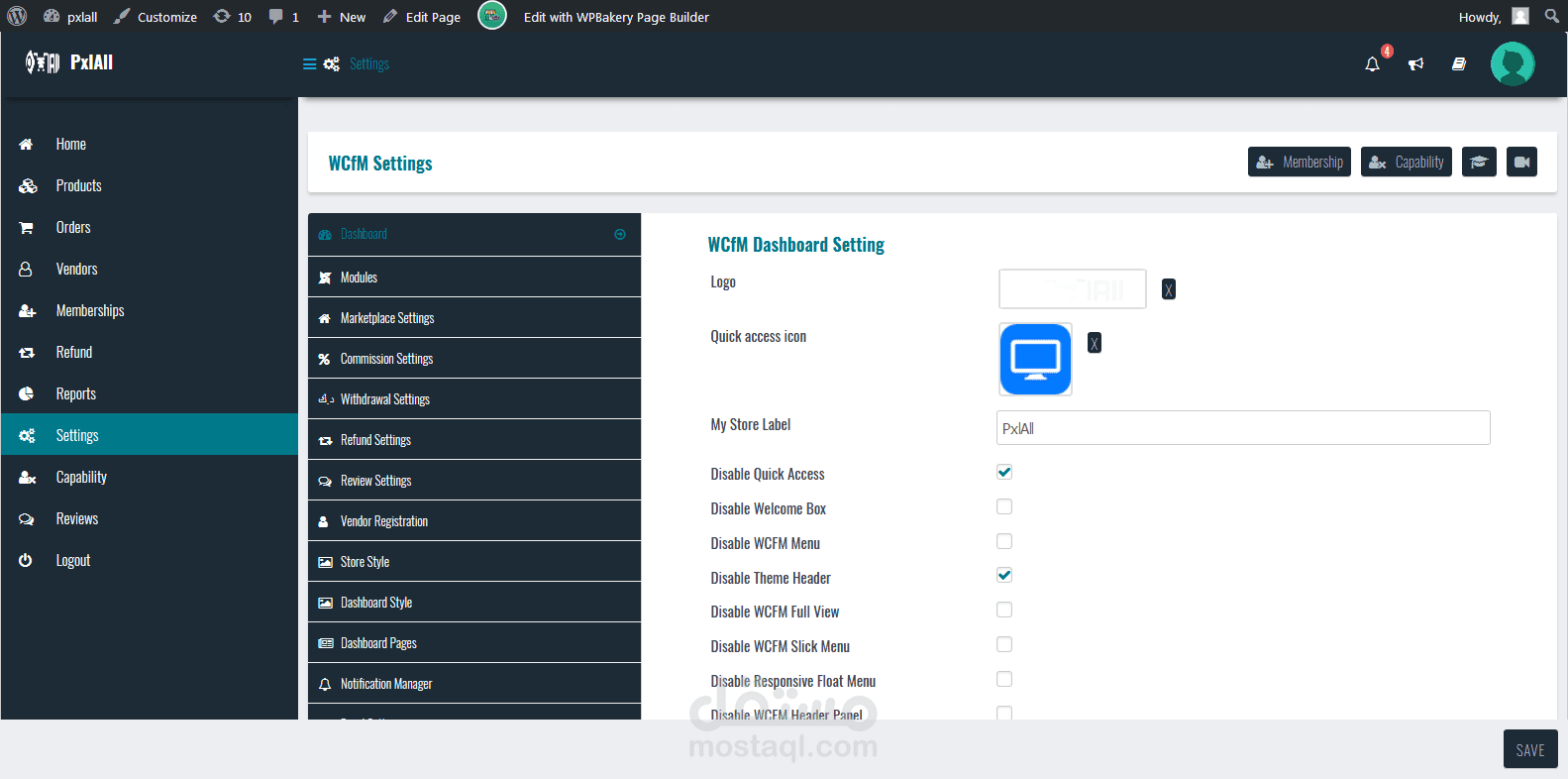The image size is (1568, 779).
Task: Click pxlall site name in admin bar
Action: coord(71,17)
